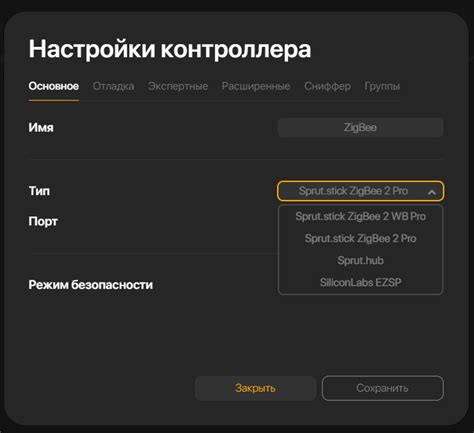Choose Sprut.stick ZigBee 2 Pro in the list
474x433 pixels.
pos(360,238)
